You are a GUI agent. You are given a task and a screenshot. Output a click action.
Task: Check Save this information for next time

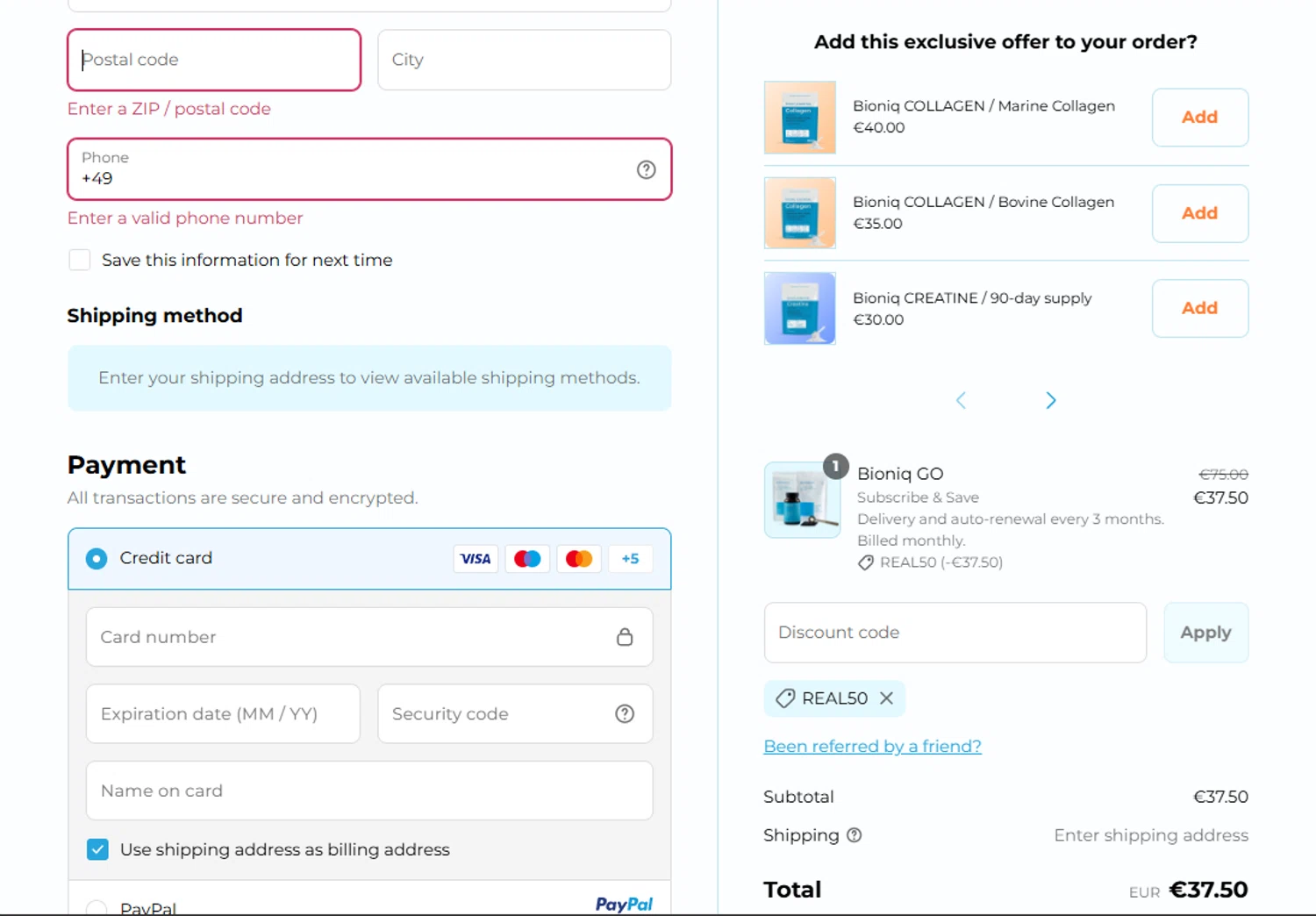pos(80,260)
